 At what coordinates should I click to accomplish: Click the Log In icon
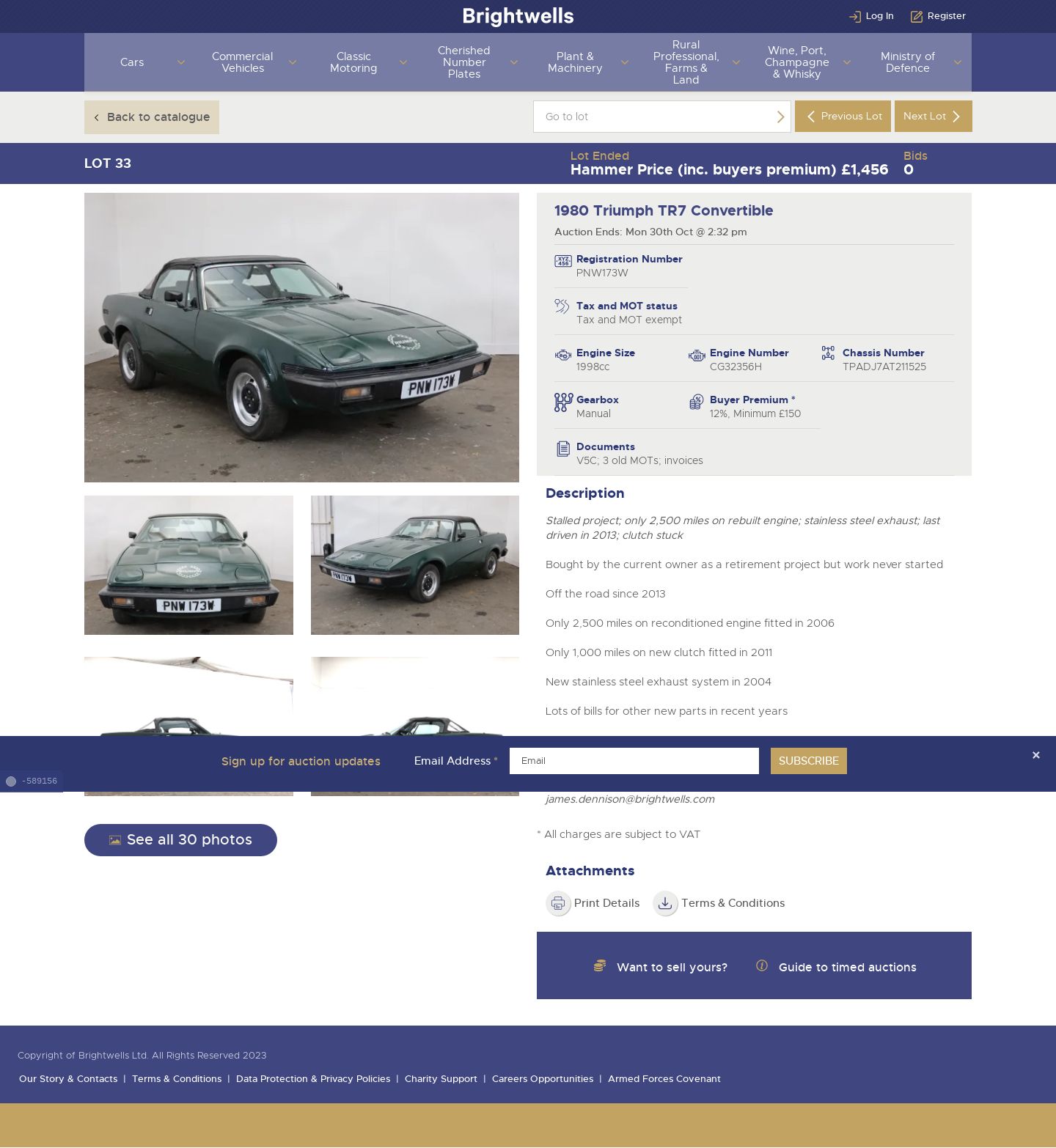pyautogui.click(x=854, y=16)
